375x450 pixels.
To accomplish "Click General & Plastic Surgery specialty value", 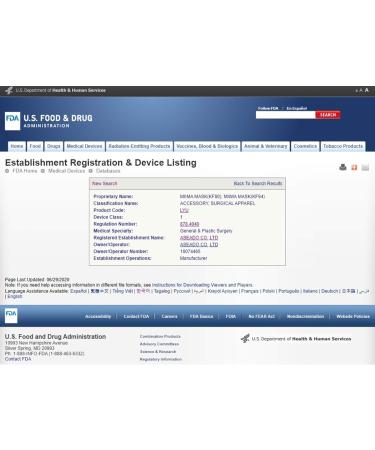I will (206, 231).
